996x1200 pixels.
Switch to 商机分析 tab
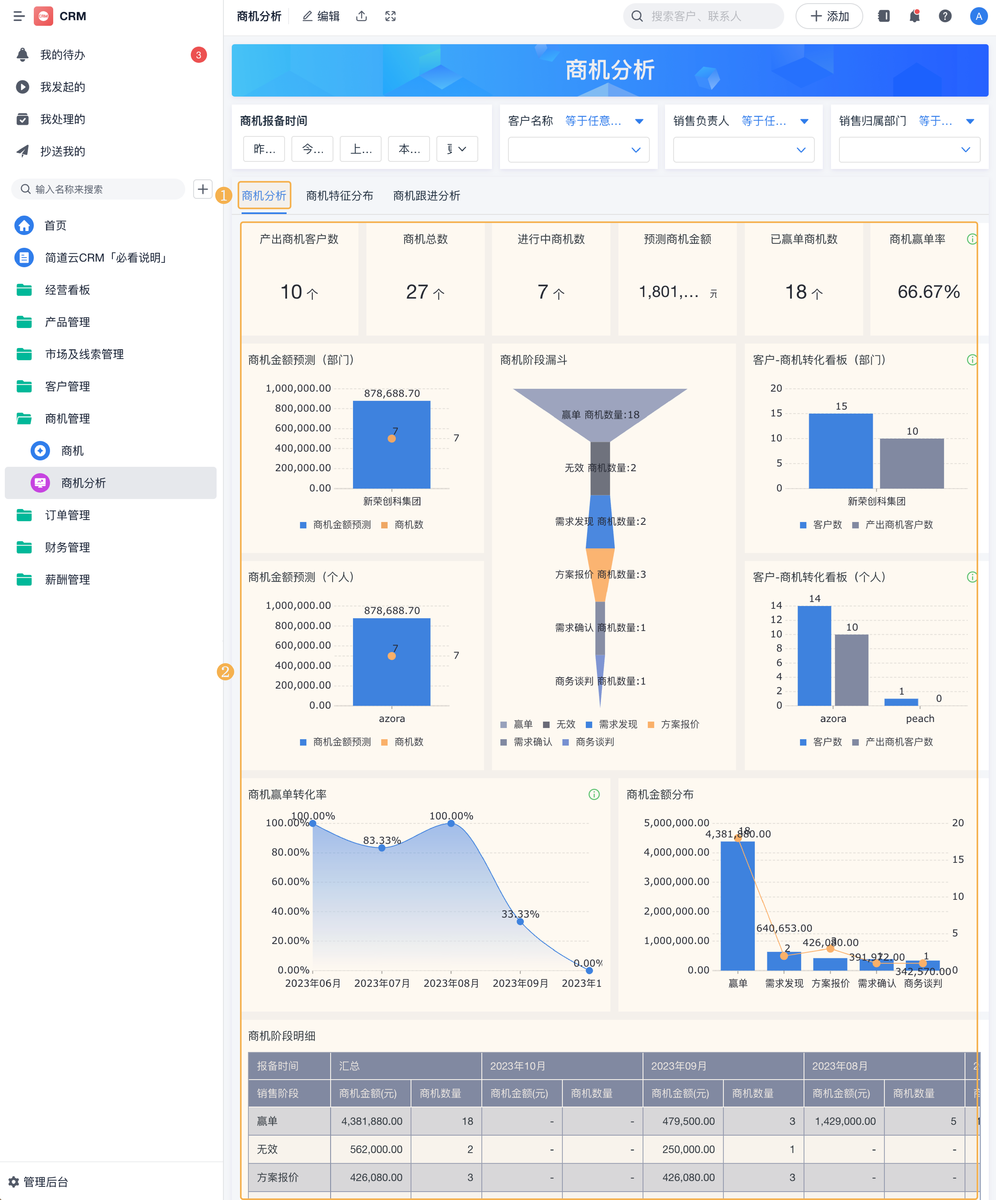[265, 196]
